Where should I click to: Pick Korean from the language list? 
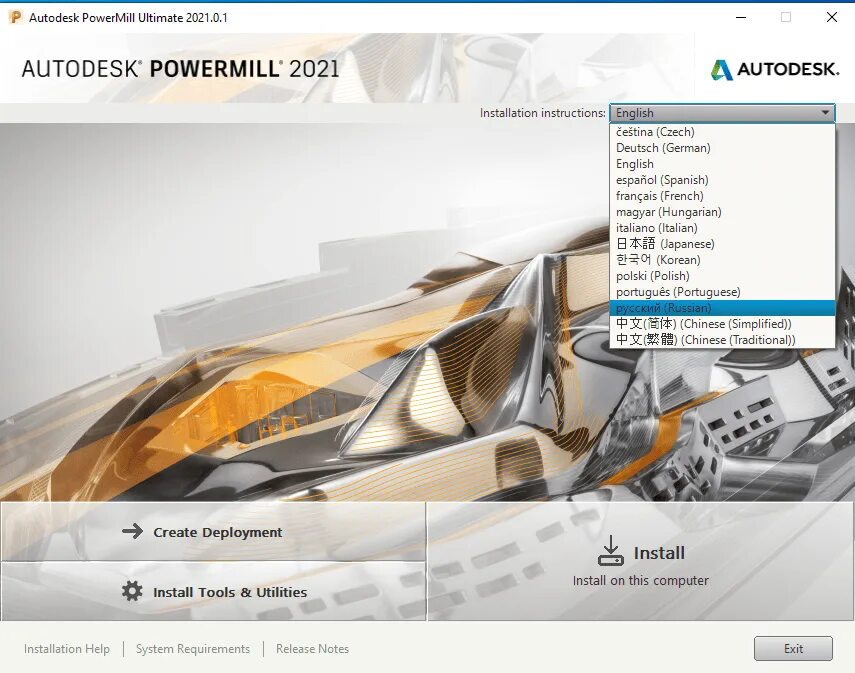722,260
